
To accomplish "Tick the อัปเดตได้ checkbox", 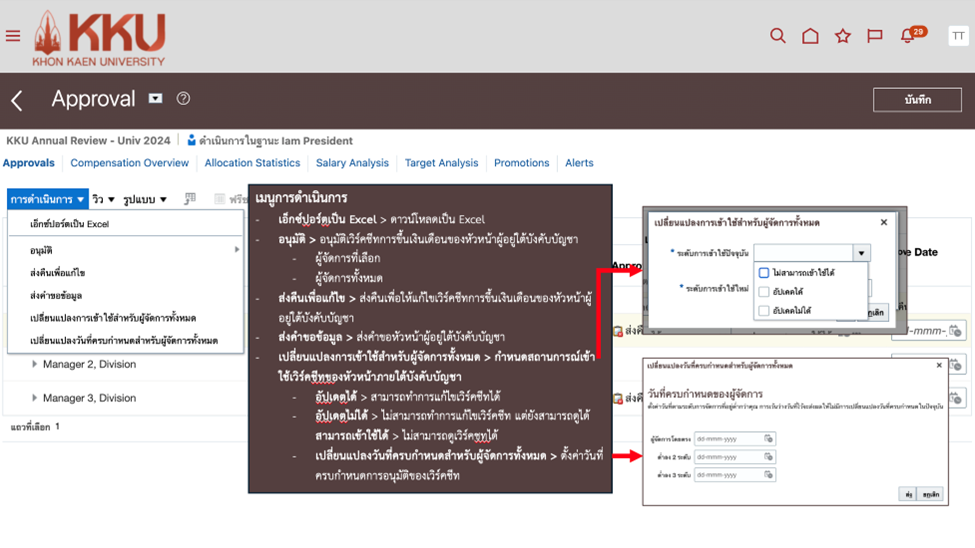I will 764,292.
